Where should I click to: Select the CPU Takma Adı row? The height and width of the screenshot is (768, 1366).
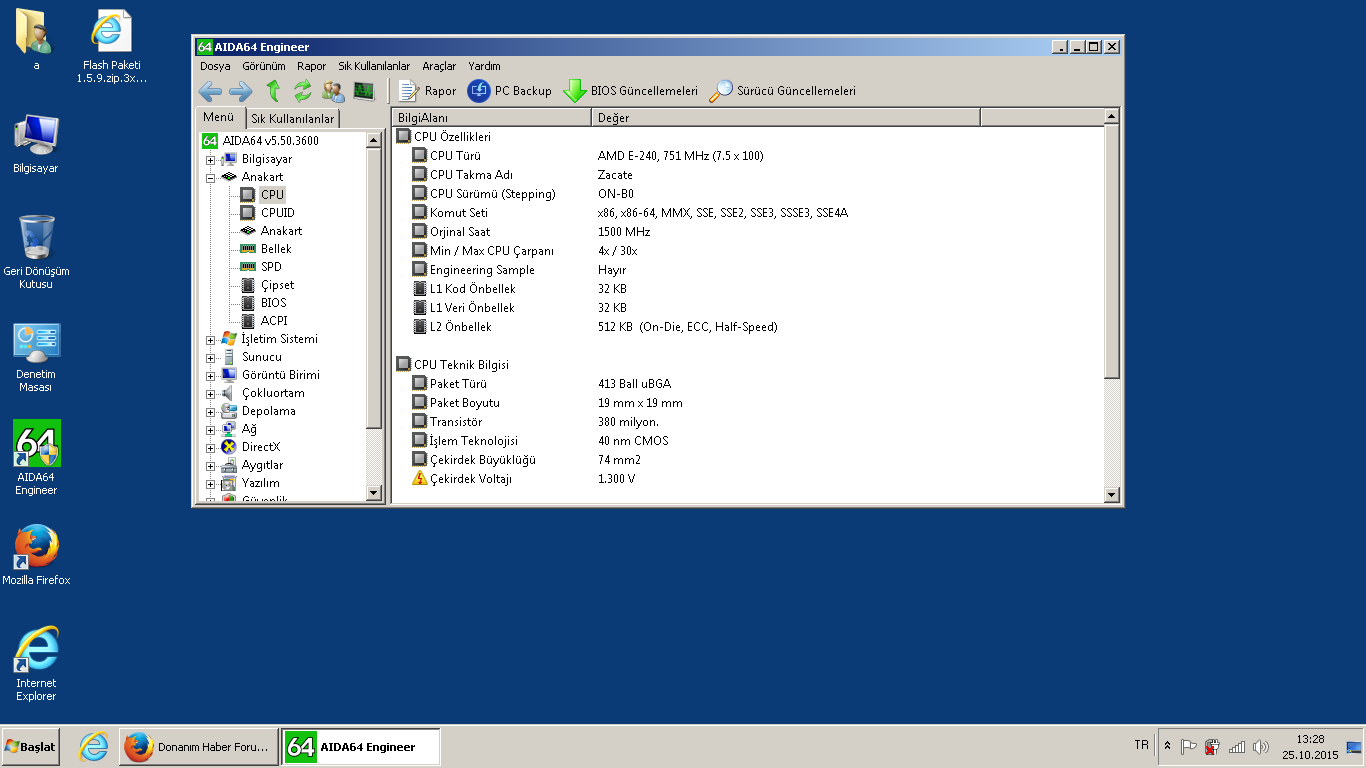click(x=748, y=175)
